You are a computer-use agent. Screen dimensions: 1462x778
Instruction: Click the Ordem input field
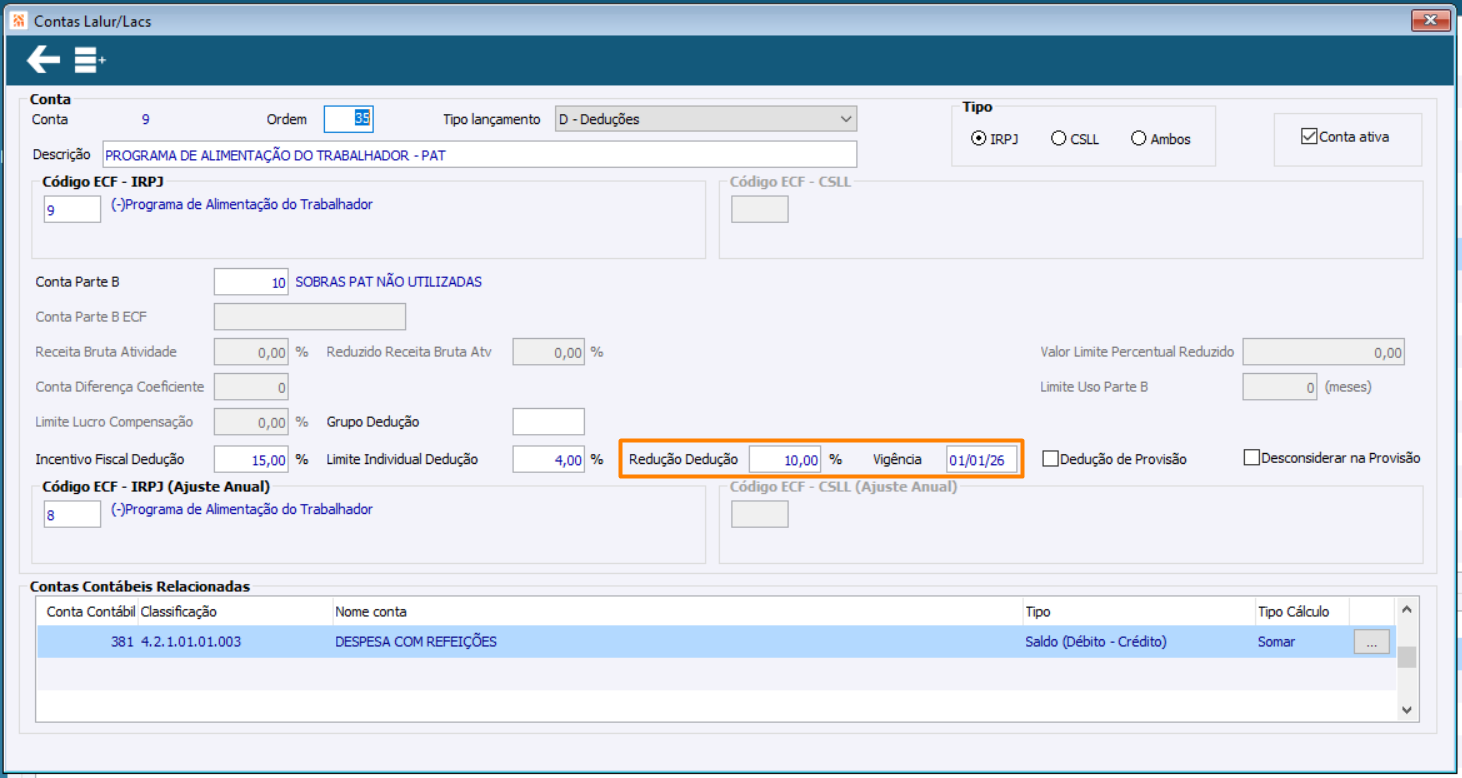coord(348,119)
